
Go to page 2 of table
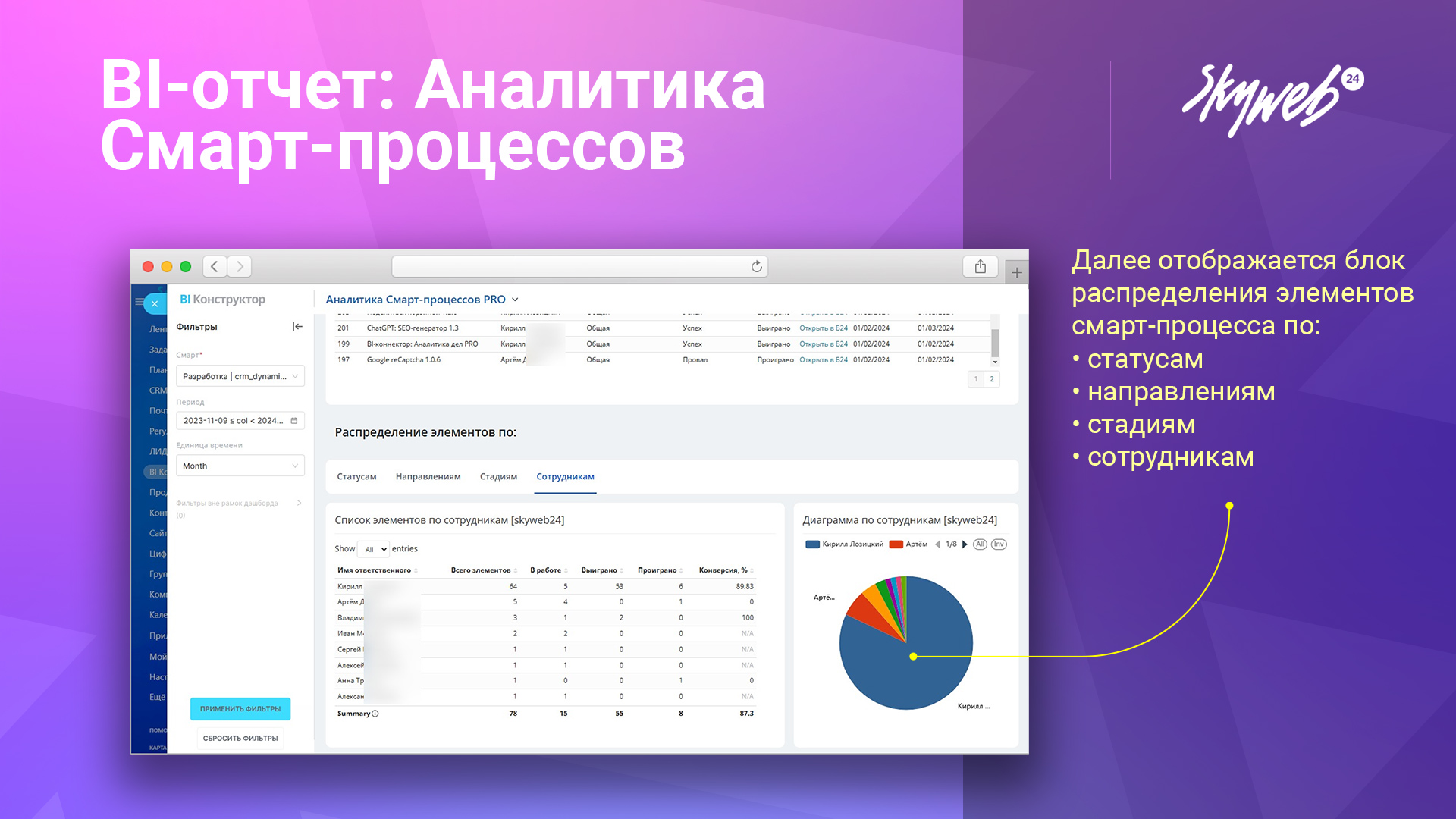(x=991, y=379)
